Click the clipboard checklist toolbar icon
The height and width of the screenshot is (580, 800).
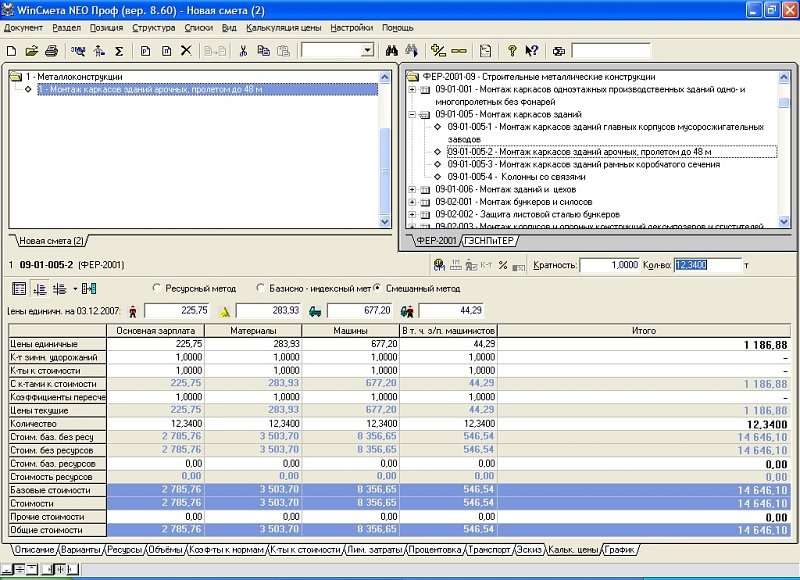pyautogui.click(x=485, y=51)
